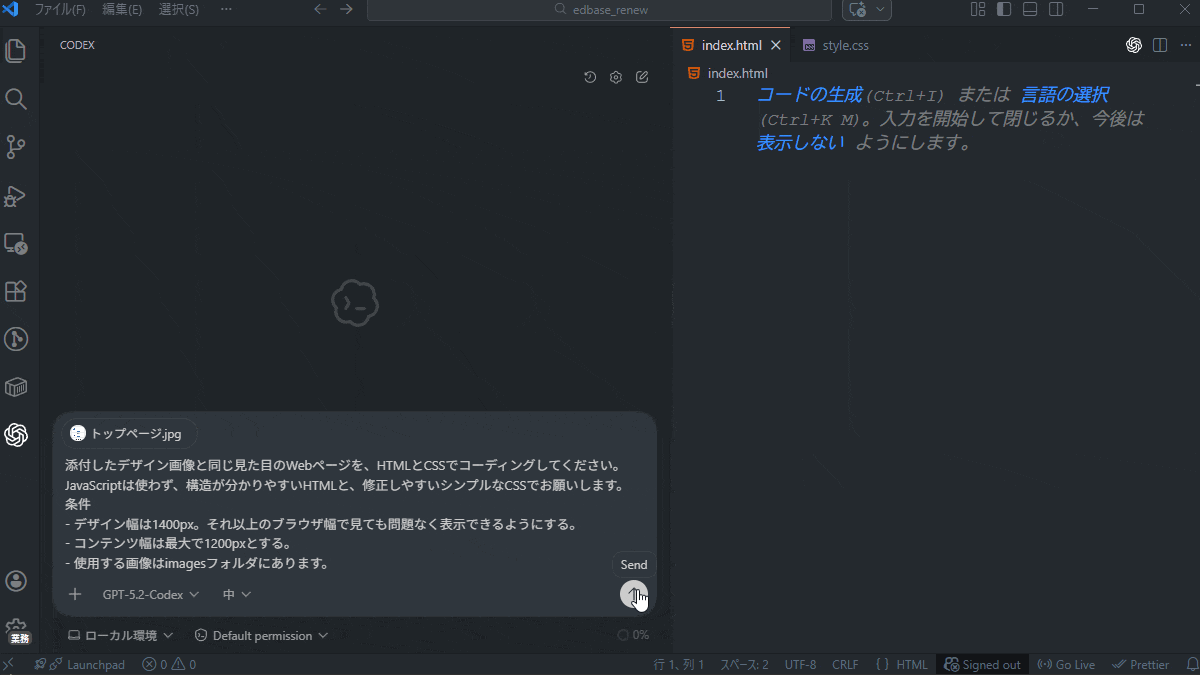Select the ChatGPT Codex icon in the sidebar
The image size is (1200, 675).
(x=16, y=435)
